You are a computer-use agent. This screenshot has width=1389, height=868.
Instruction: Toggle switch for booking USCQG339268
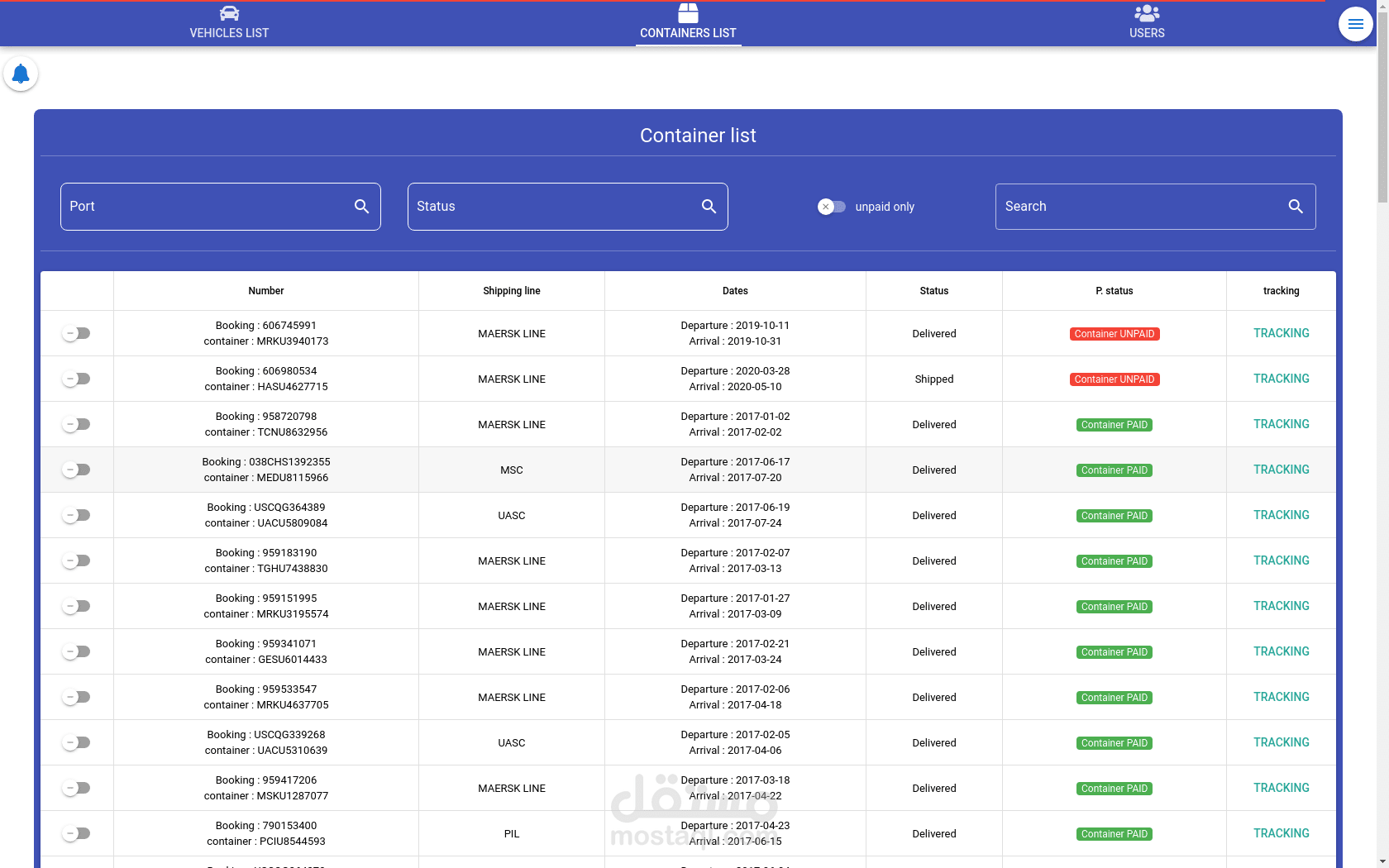pyautogui.click(x=76, y=742)
